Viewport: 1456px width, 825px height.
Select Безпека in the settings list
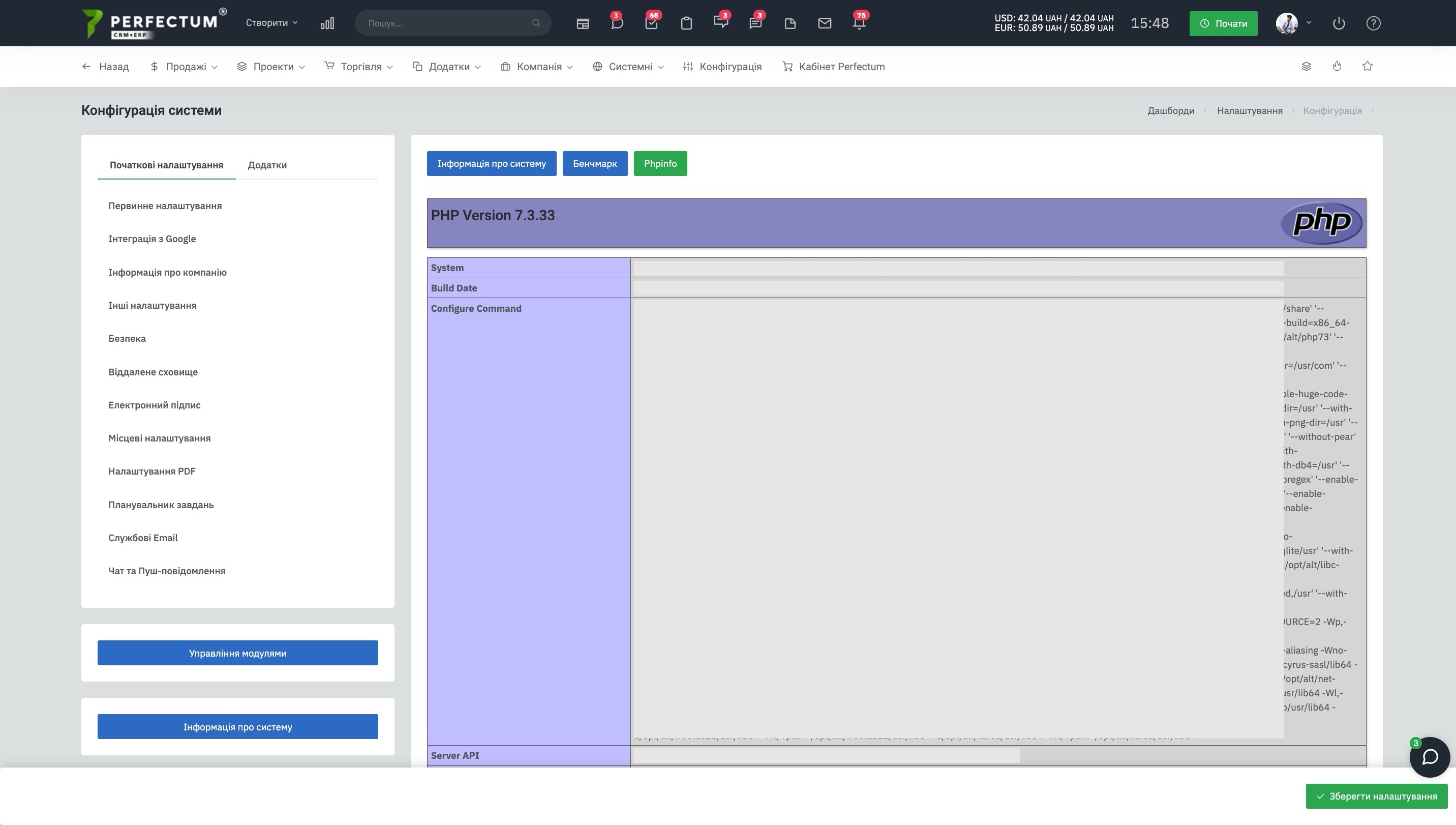pos(127,339)
